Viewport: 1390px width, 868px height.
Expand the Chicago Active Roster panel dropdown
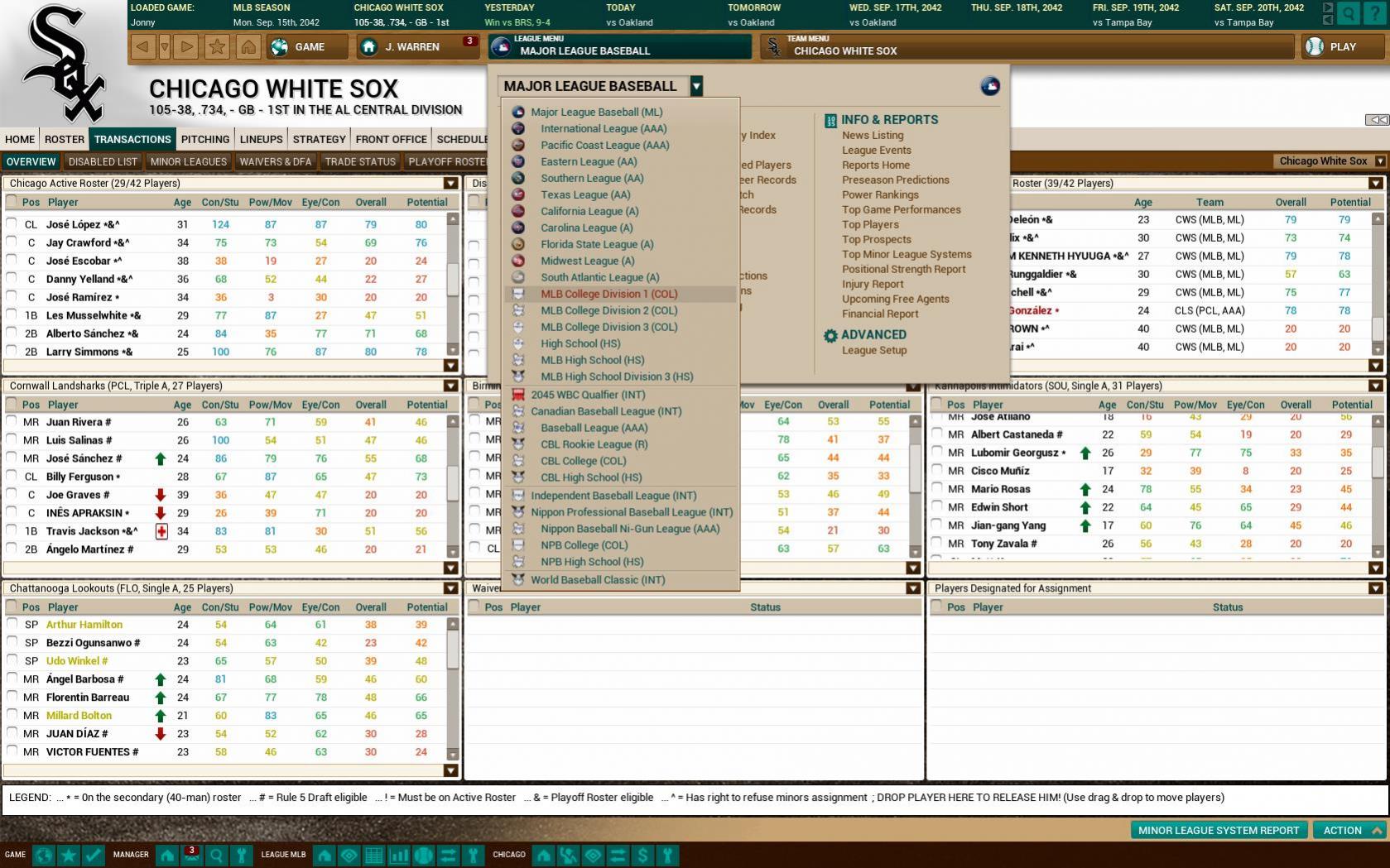coord(450,184)
